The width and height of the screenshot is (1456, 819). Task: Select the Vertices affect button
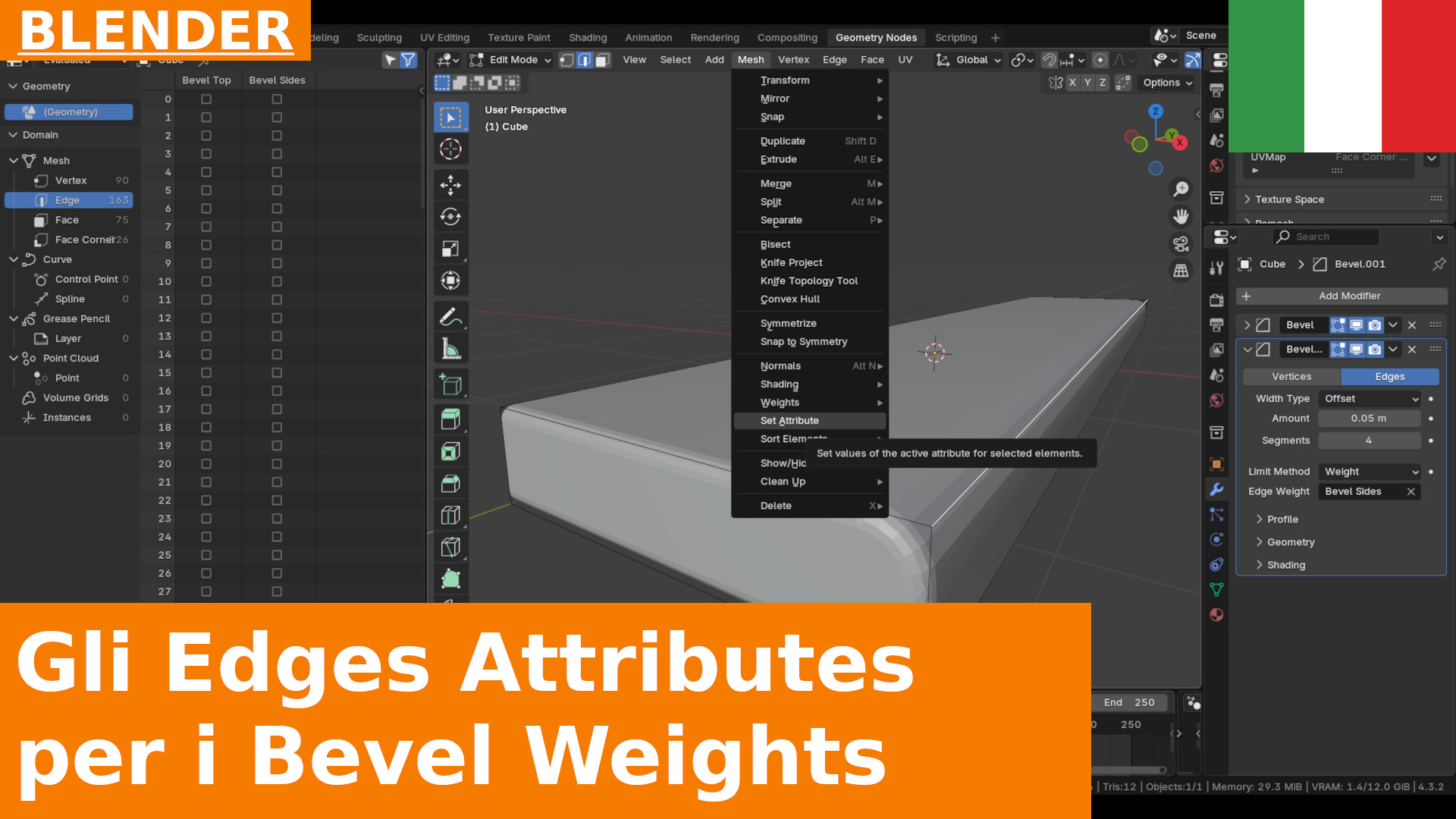coord(1291,377)
